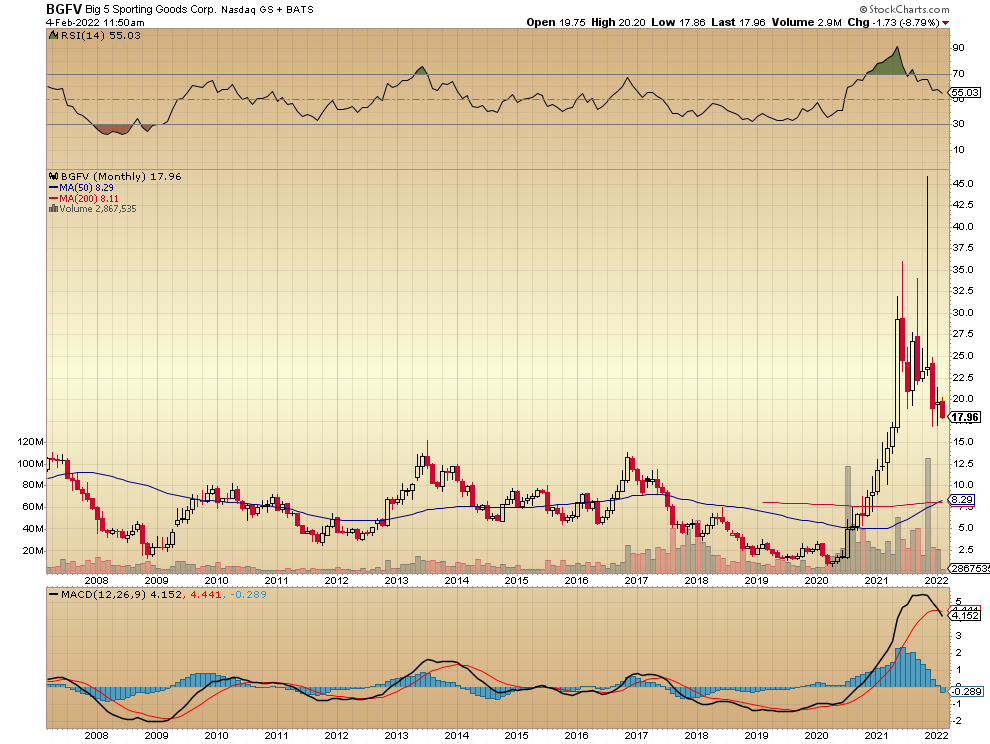Click the 60M label on the volume axis
Image resolution: width=990 pixels, height=744 pixels.
point(33,507)
